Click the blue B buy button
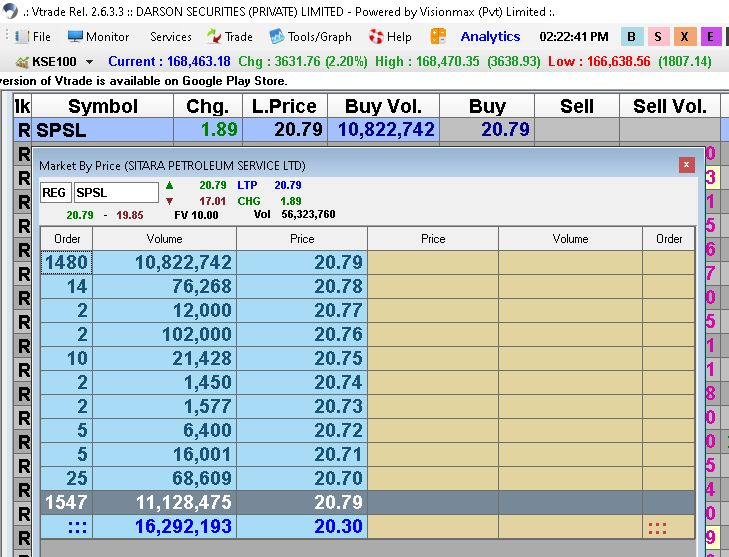 click(x=631, y=36)
